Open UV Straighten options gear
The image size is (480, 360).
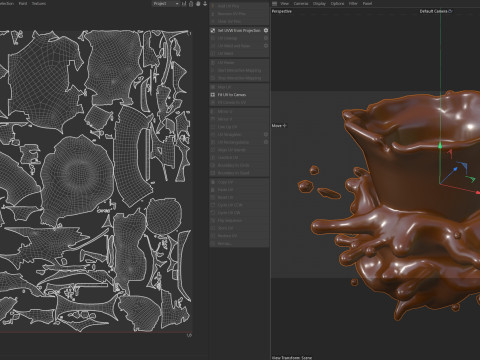266,134
